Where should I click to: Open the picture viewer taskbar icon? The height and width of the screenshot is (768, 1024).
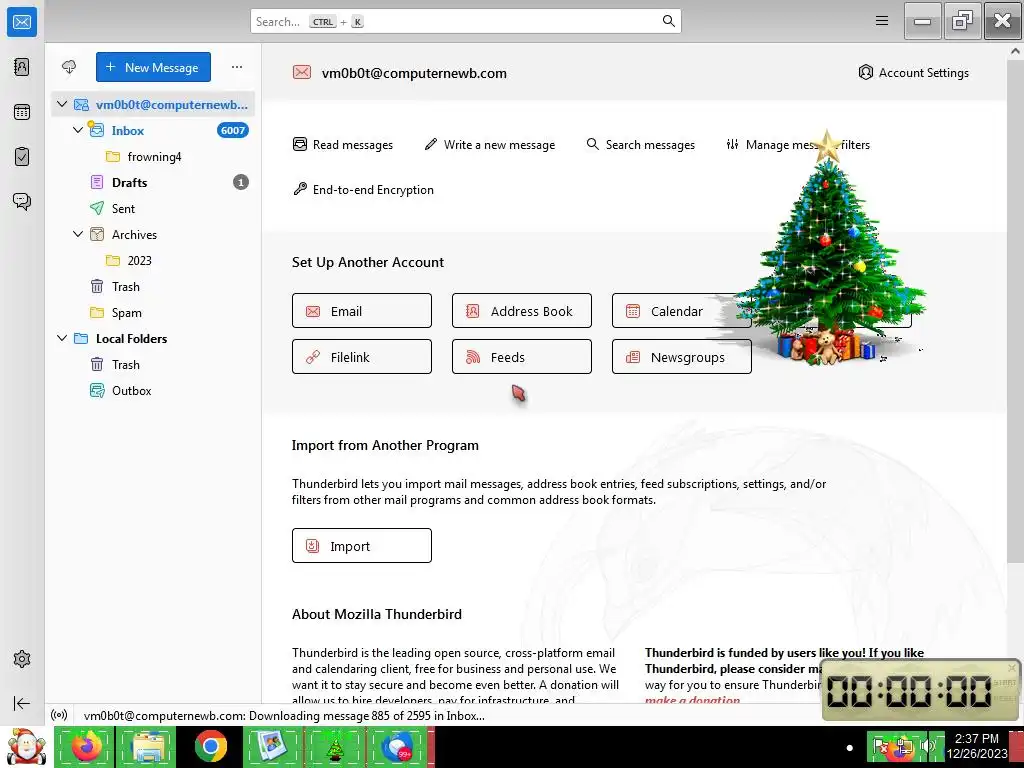(x=272, y=746)
